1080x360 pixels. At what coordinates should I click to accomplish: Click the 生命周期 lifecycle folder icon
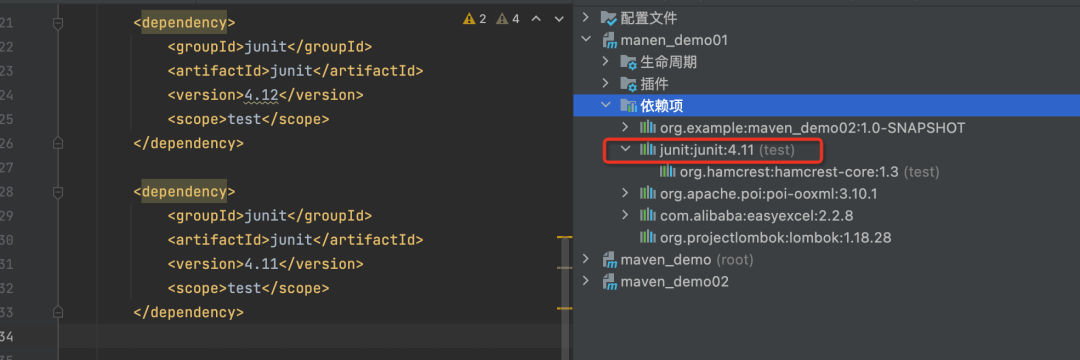628,62
